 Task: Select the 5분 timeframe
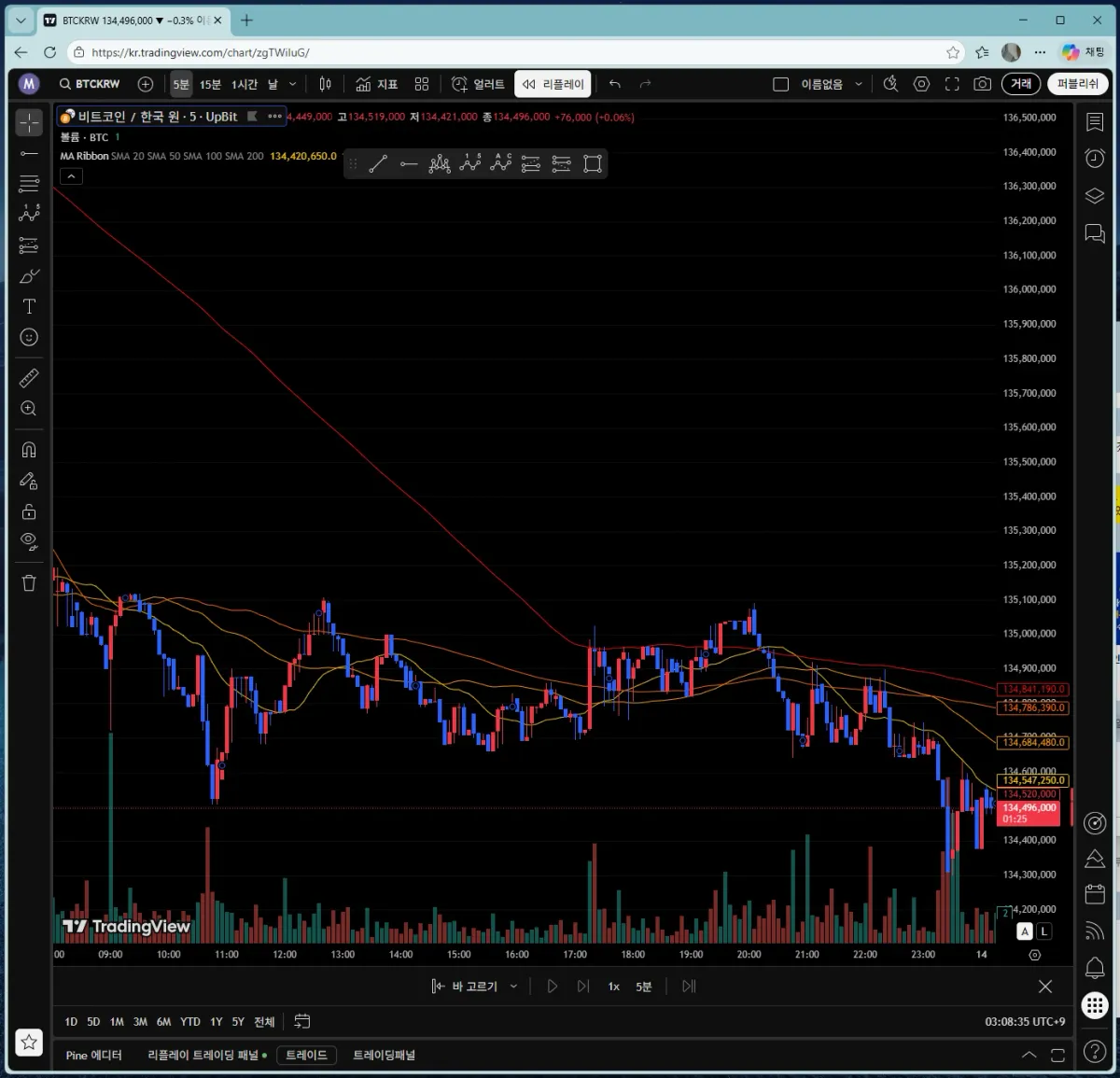coord(181,84)
